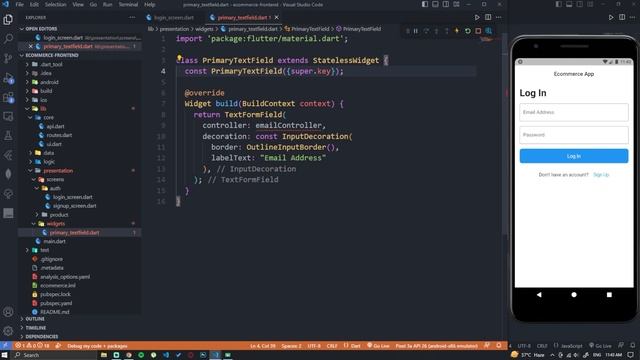This screenshot has height=360, width=640.
Task: Open the Selection menu
Action: click(x=56, y=4)
